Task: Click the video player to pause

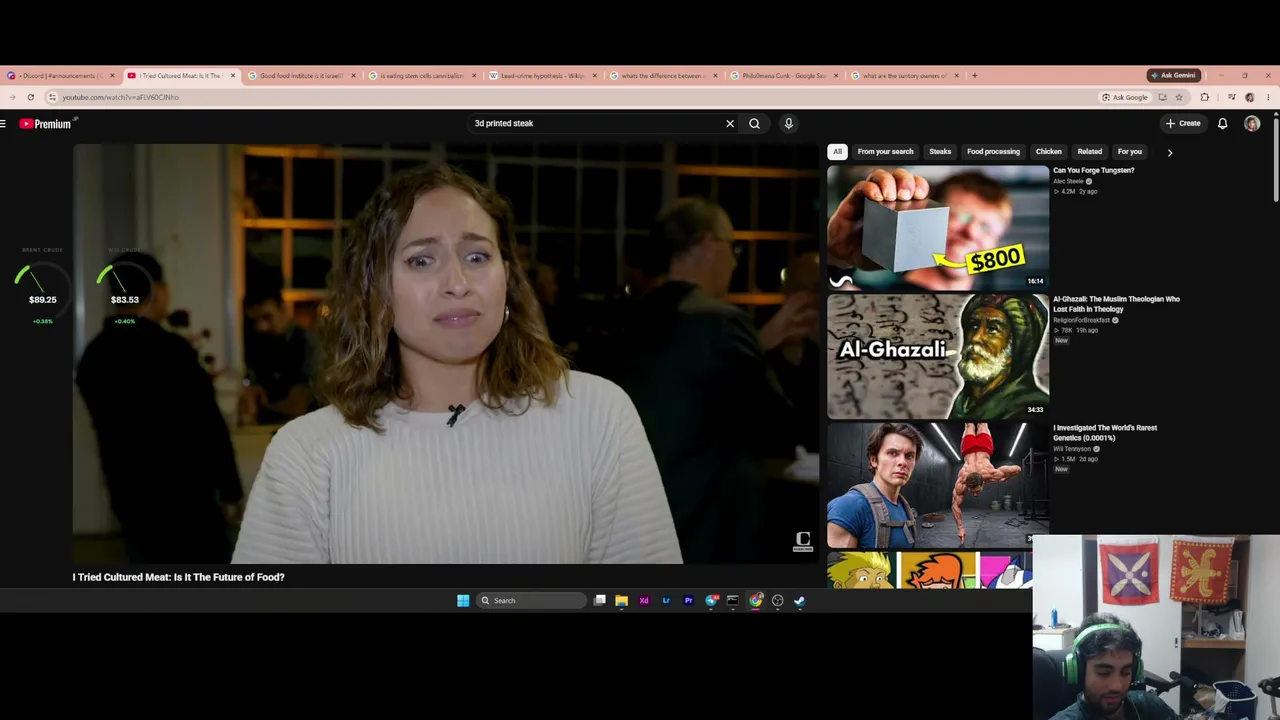Action: [x=446, y=354]
